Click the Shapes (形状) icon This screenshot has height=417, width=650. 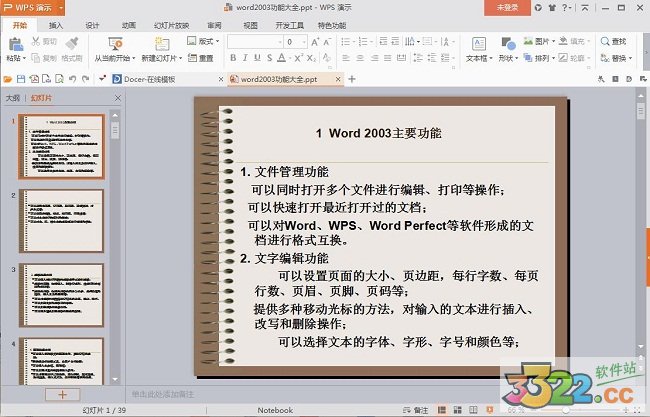click(508, 44)
